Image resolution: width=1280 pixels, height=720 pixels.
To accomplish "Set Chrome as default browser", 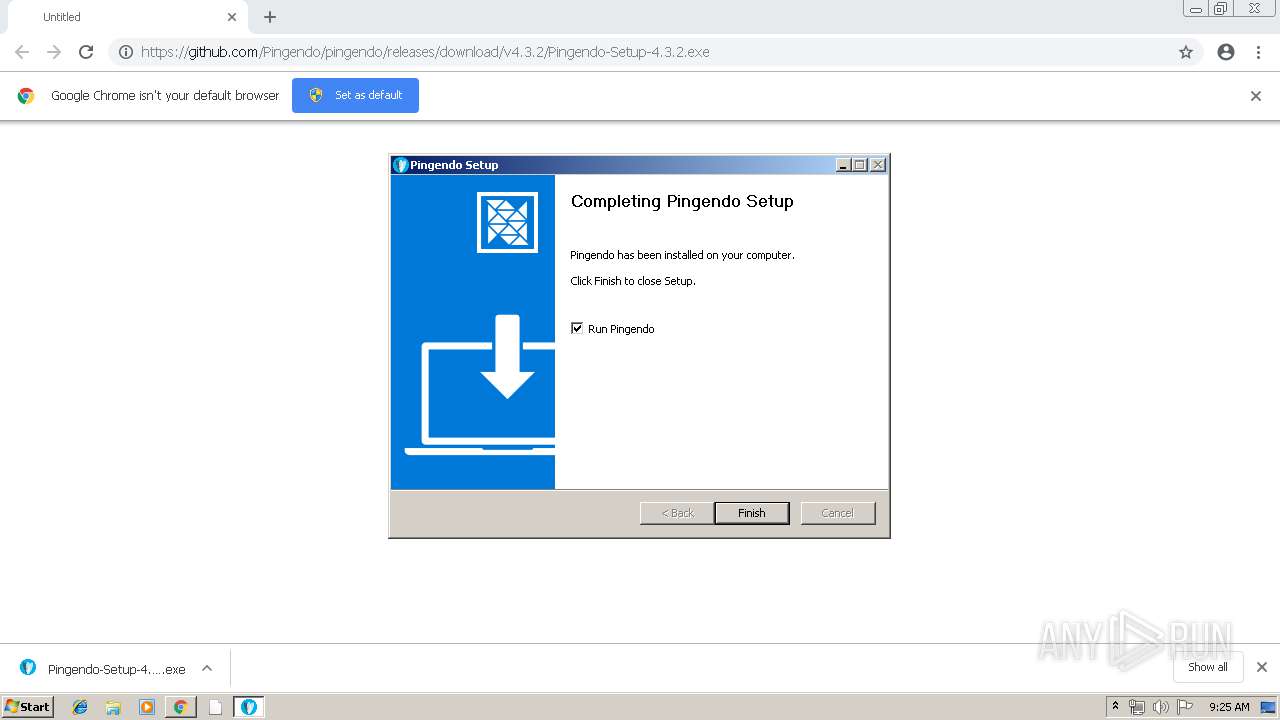I will [x=355, y=95].
